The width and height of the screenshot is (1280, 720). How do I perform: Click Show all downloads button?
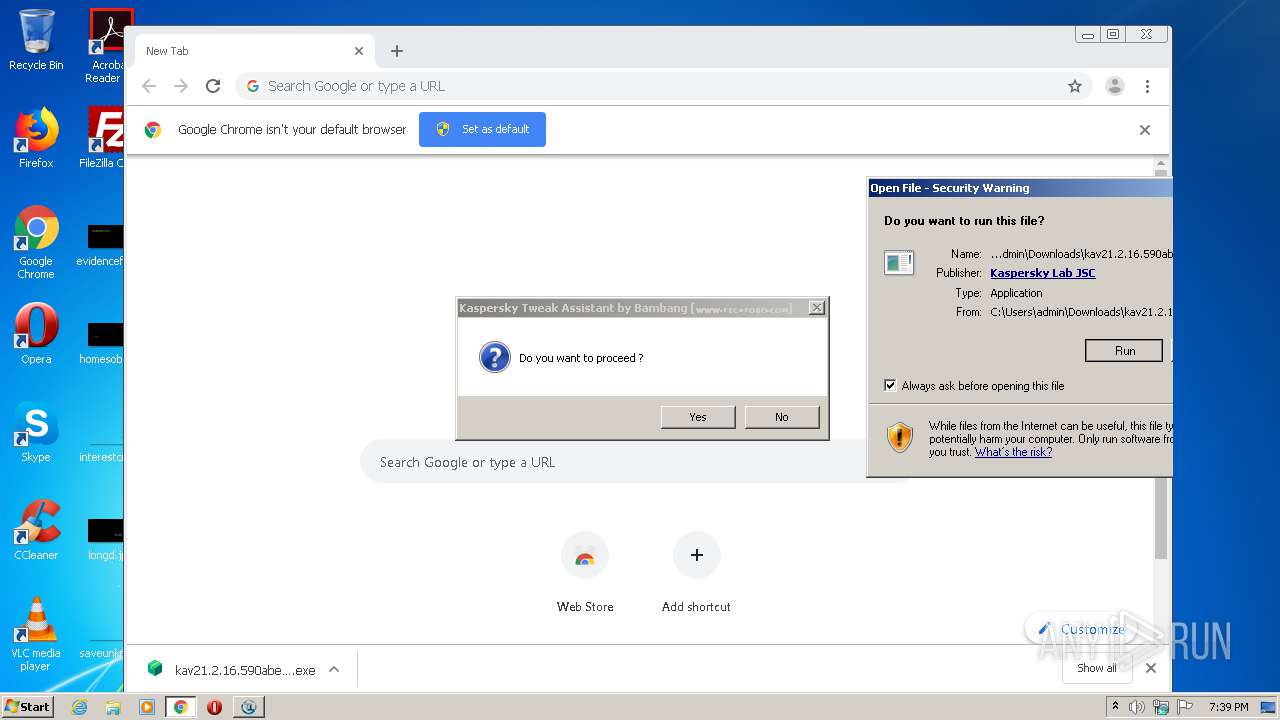tap(1097, 668)
